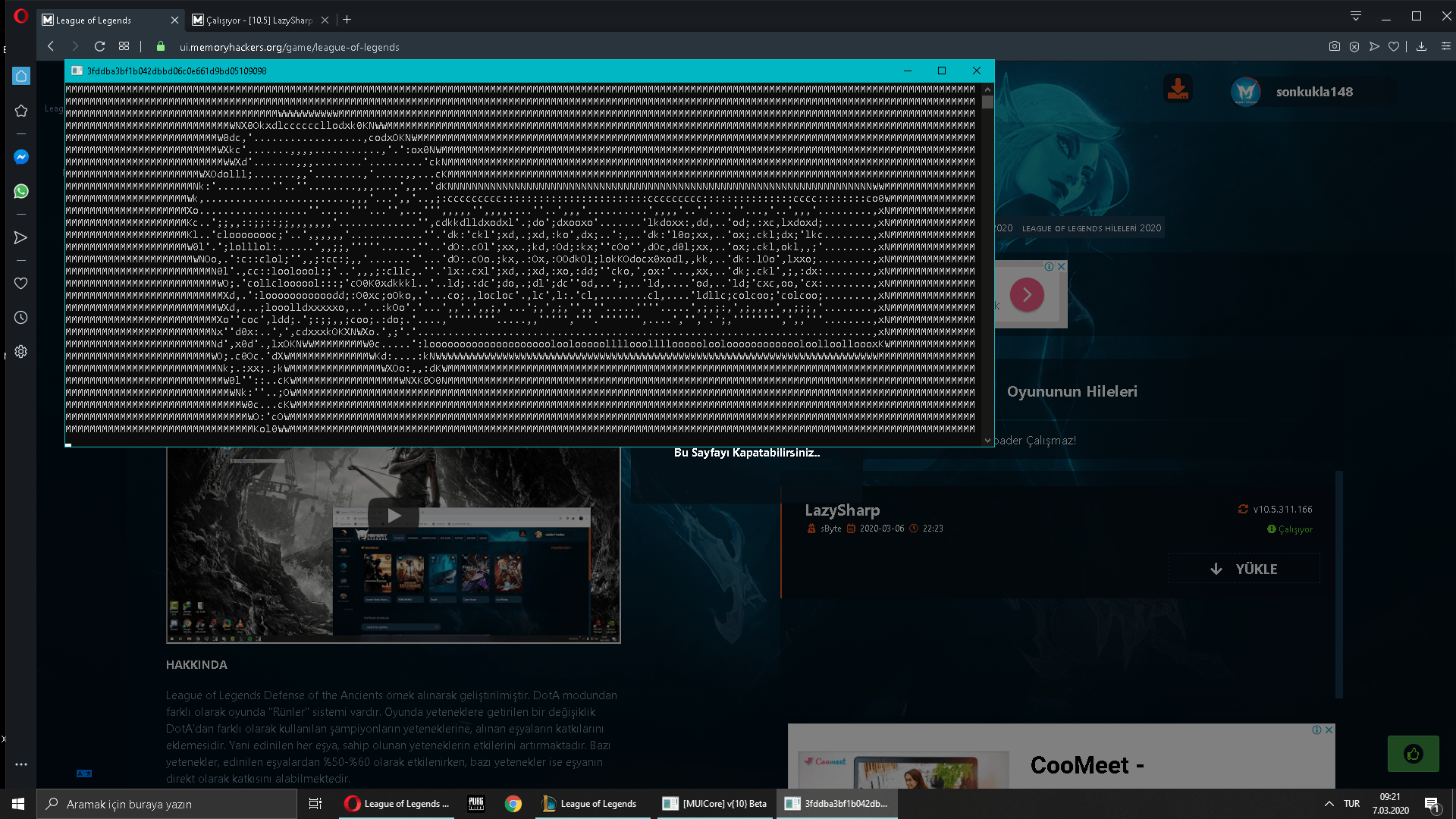Open Google Chrome from the taskbar
1456x819 pixels.
pyautogui.click(x=513, y=804)
